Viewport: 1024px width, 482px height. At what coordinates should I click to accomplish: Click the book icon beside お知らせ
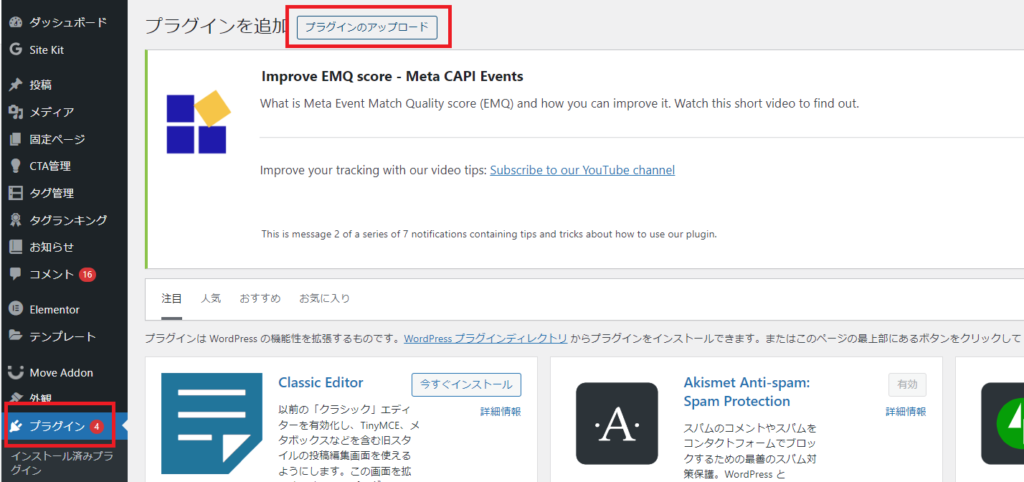(x=16, y=247)
